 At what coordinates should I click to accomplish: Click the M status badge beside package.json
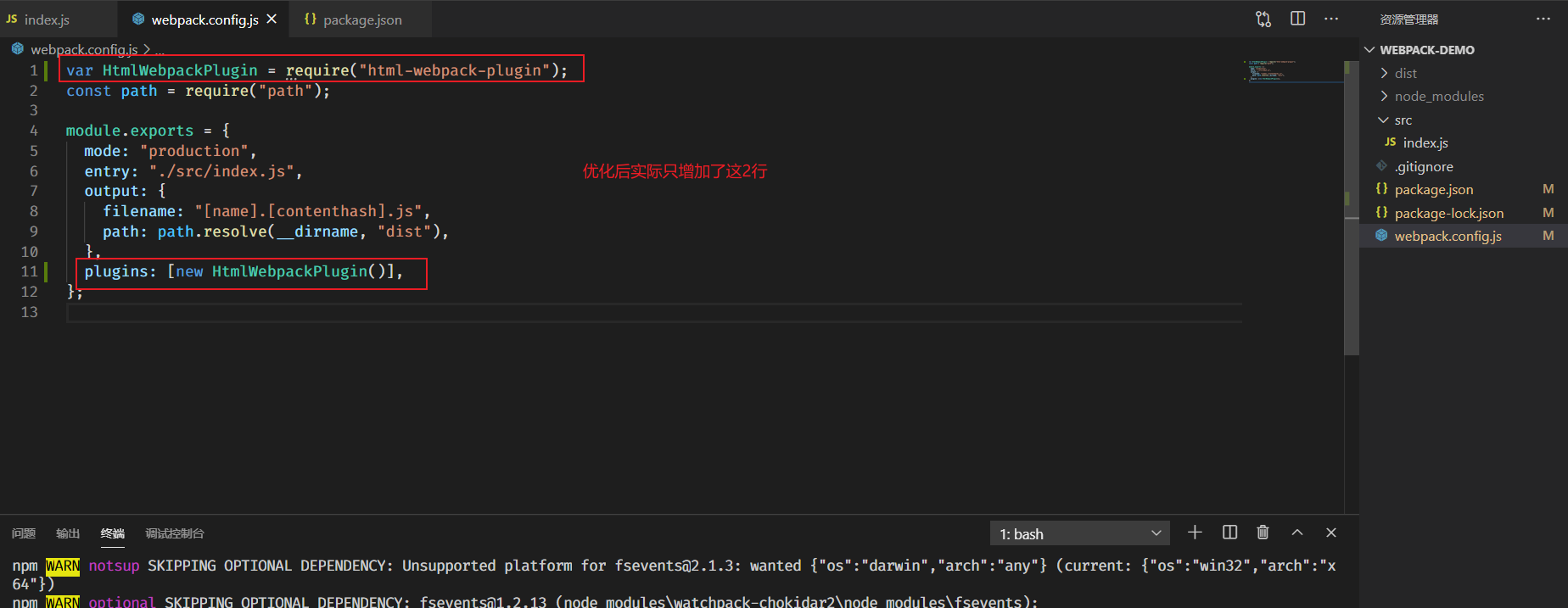pos(1548,189)
